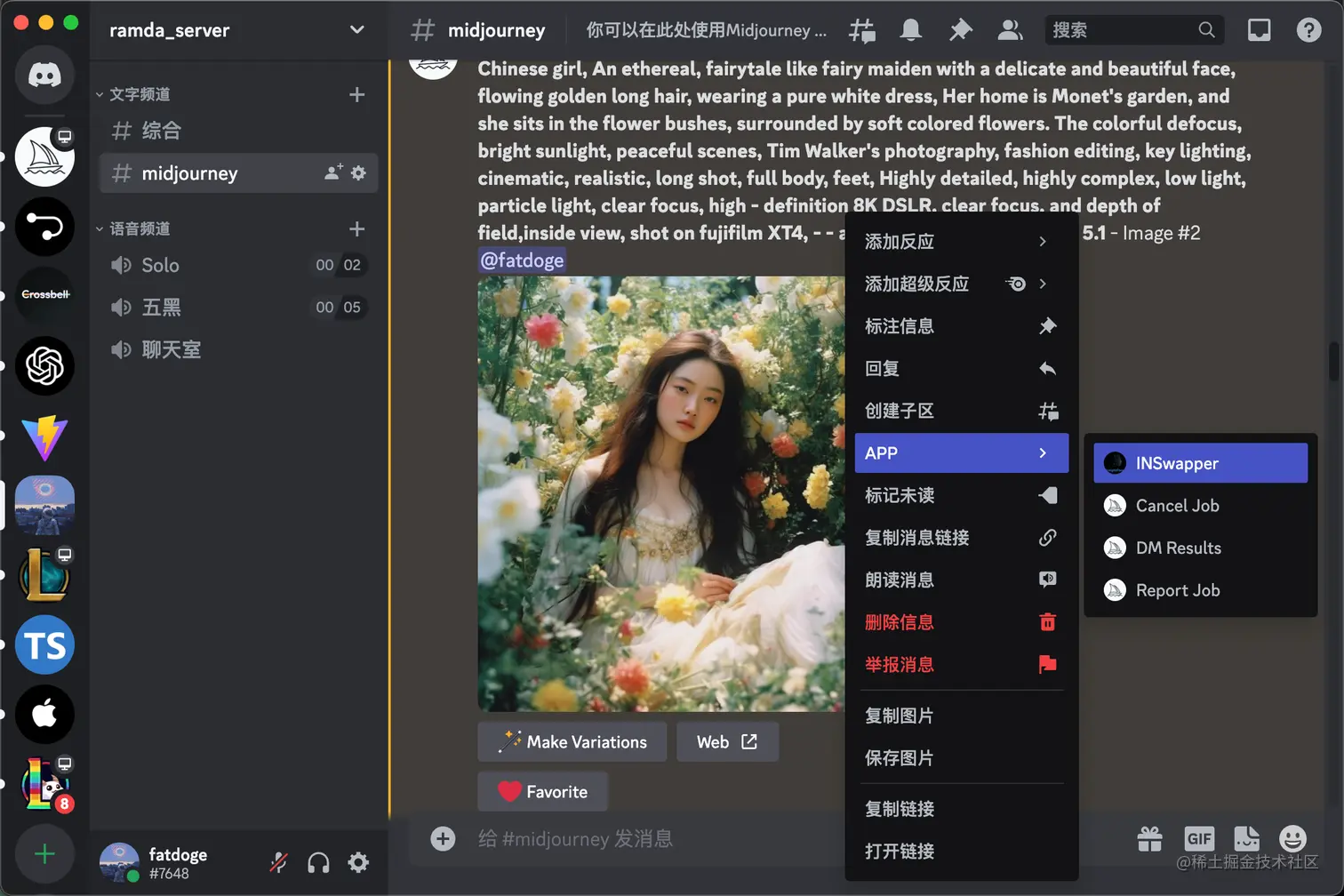Open the OpenAI server icon
This screenshot has width=1344, height=896.
tap(44, 365)
